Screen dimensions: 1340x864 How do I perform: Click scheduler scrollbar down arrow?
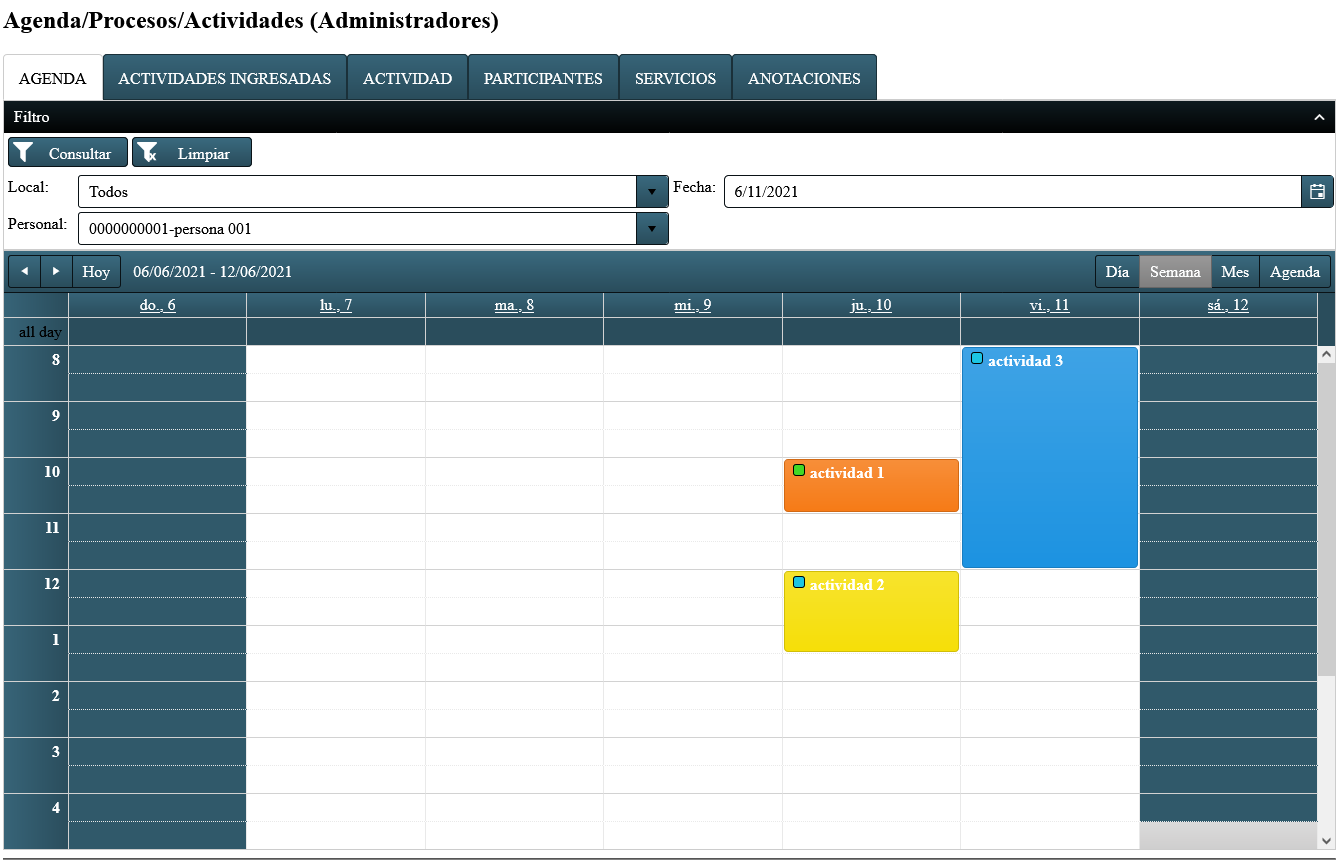pos(1327,841)
